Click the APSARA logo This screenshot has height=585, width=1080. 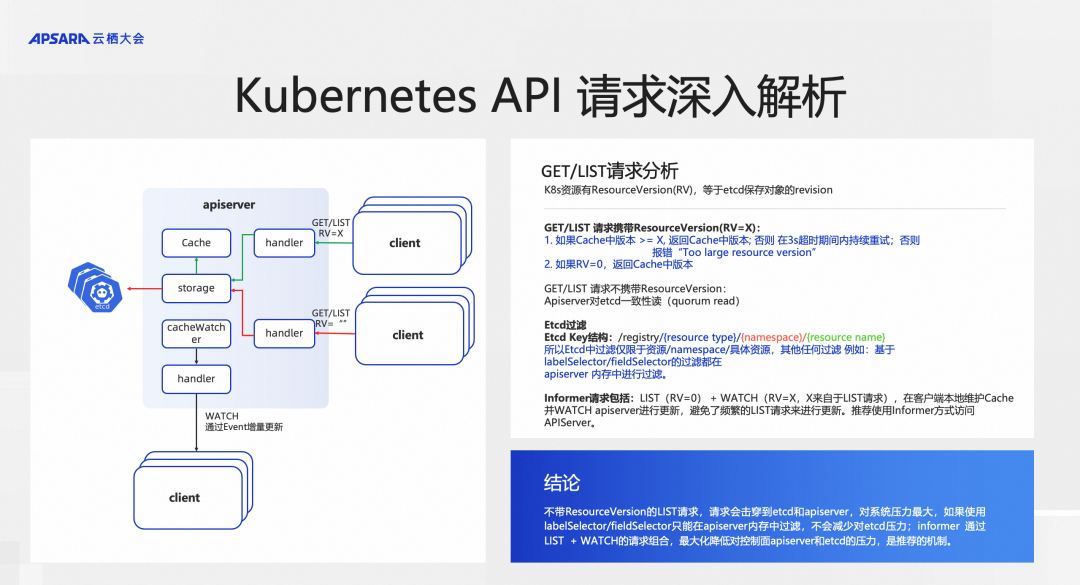[x=86, y=39]
